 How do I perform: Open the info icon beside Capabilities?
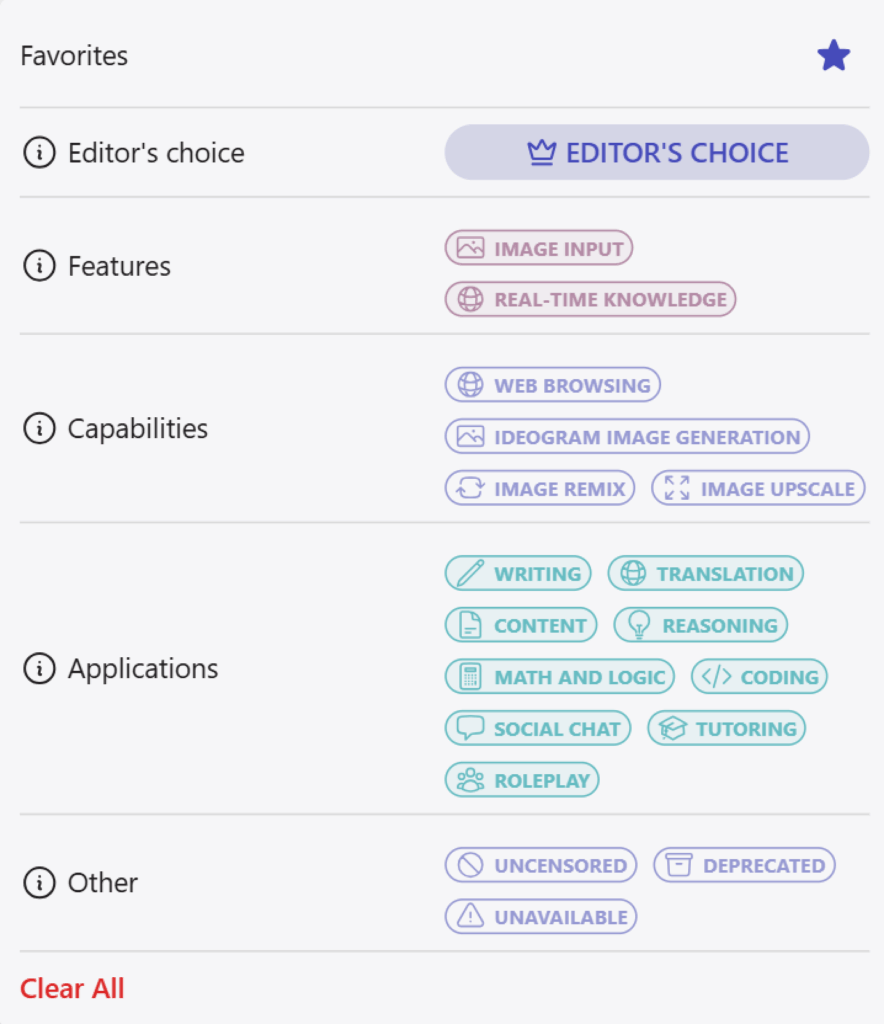pyautogui.click(x=40, y=428)
